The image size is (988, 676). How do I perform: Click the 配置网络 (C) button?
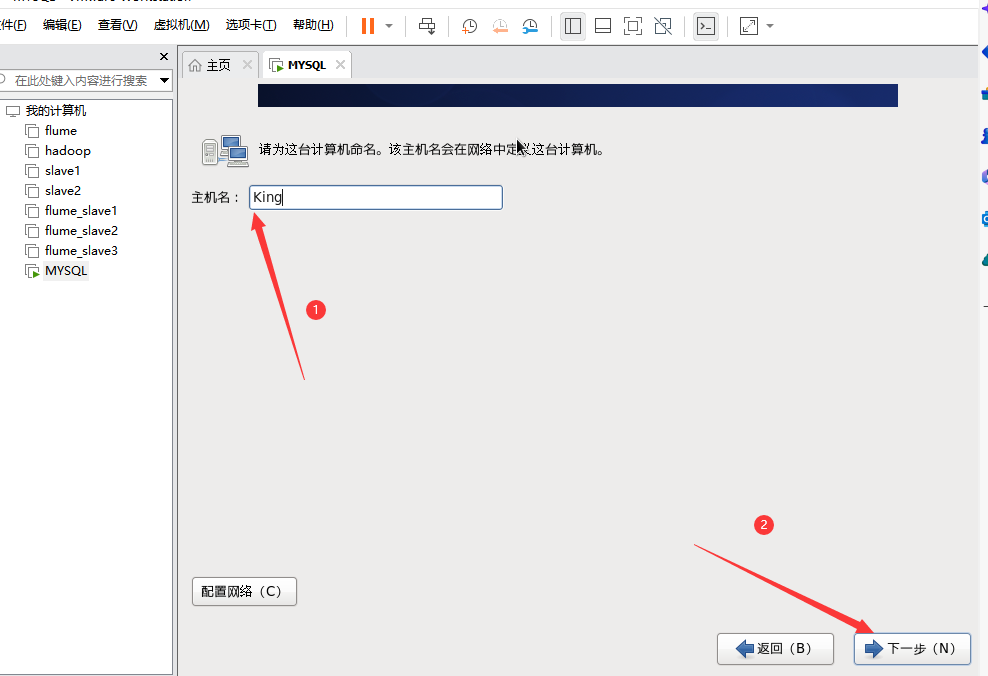coord(244,592)
